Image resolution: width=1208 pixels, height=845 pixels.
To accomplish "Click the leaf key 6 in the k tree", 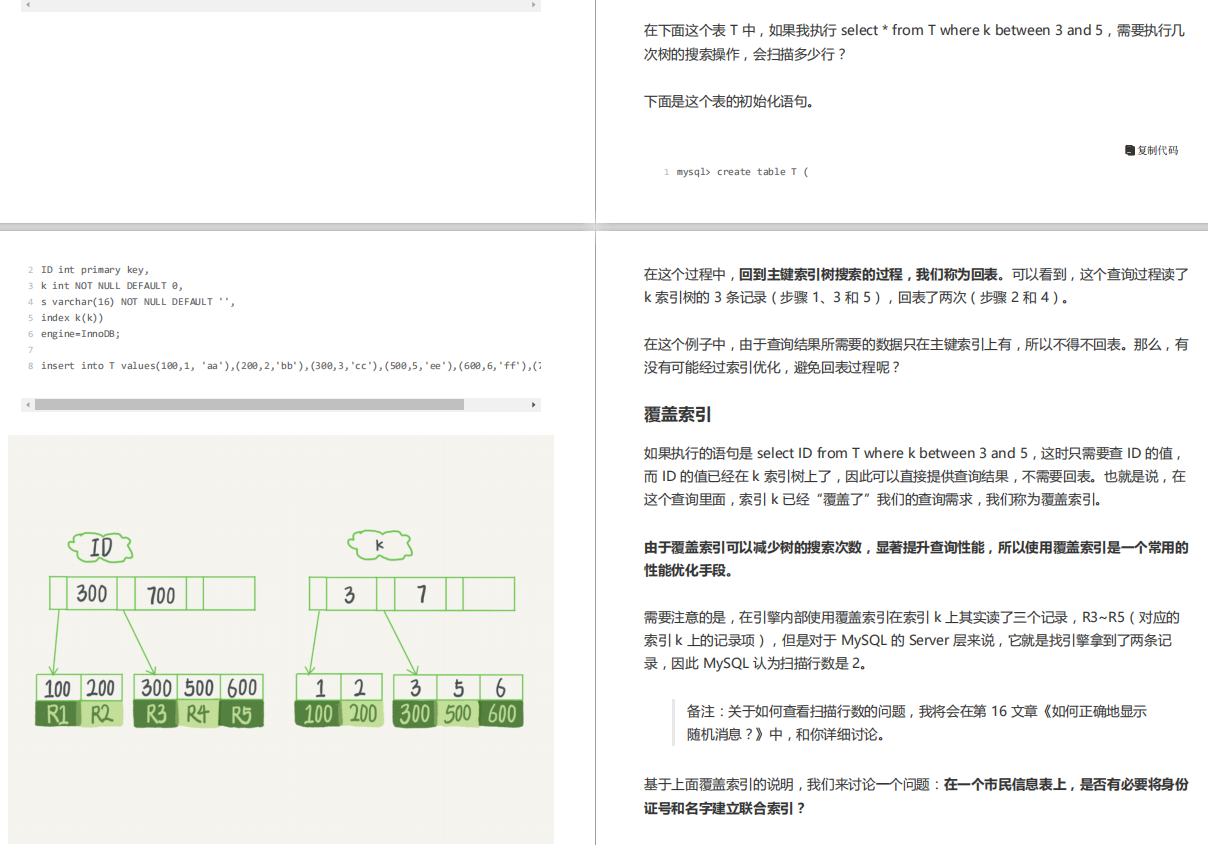I will [500, 688].
